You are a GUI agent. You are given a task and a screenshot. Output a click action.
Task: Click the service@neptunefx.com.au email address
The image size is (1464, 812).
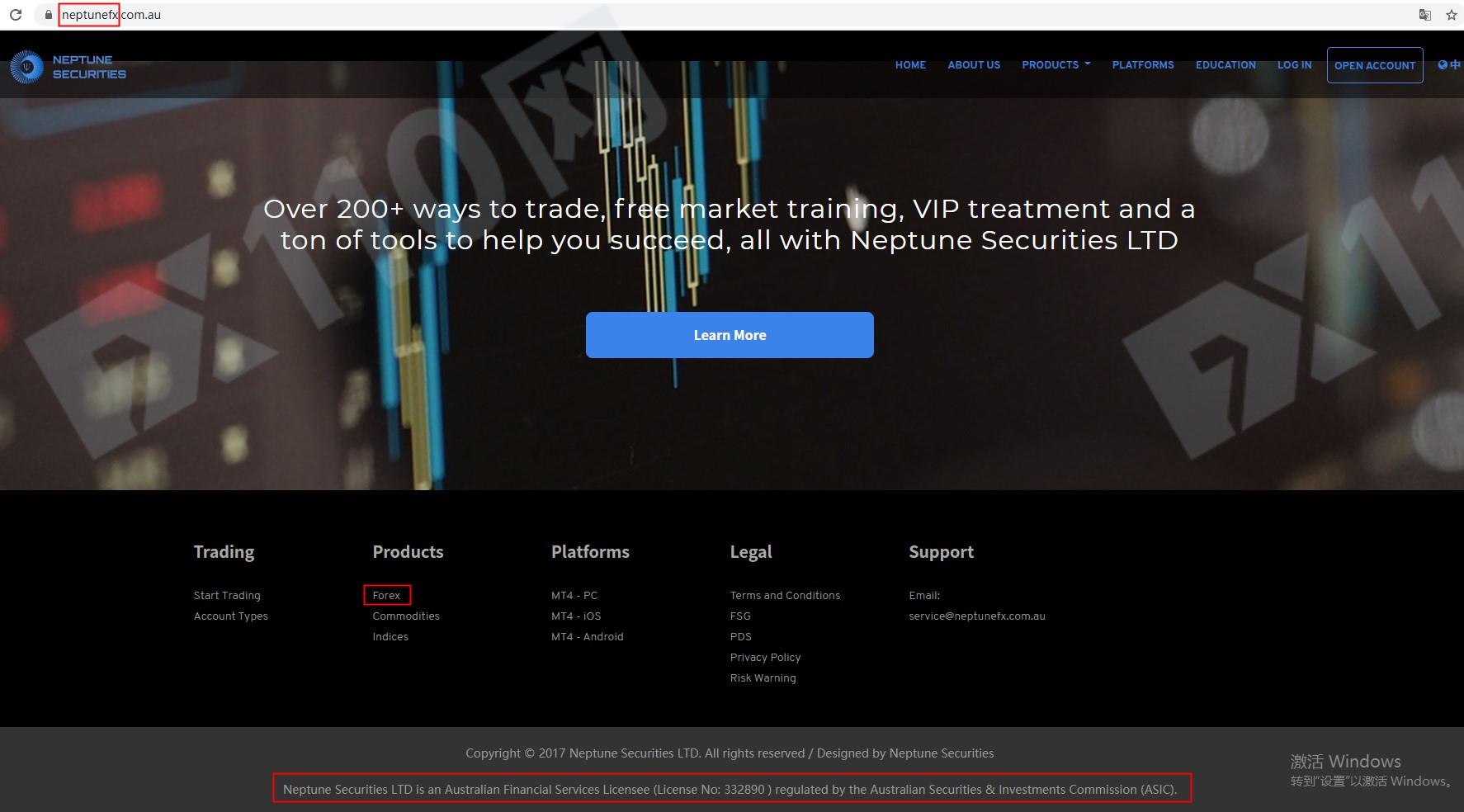(x=977, y=616)
